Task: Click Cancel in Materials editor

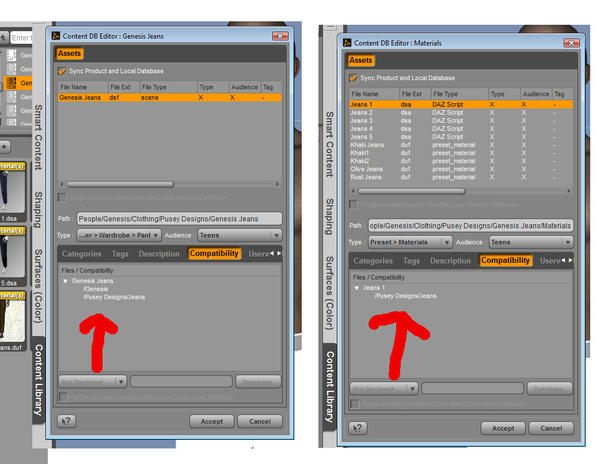Action: click(x=551, y=428)
